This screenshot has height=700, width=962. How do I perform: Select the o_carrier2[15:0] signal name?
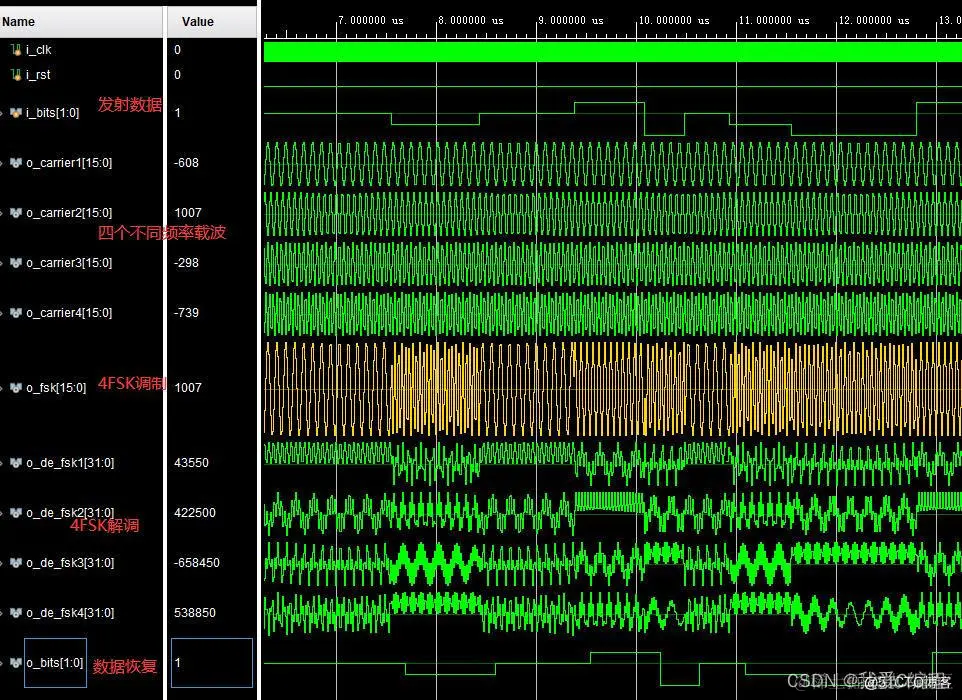point(69,213)
